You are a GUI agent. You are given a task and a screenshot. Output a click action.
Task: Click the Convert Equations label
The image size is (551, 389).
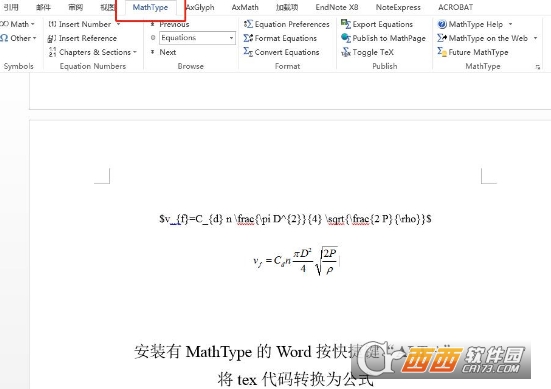point(287,52)
